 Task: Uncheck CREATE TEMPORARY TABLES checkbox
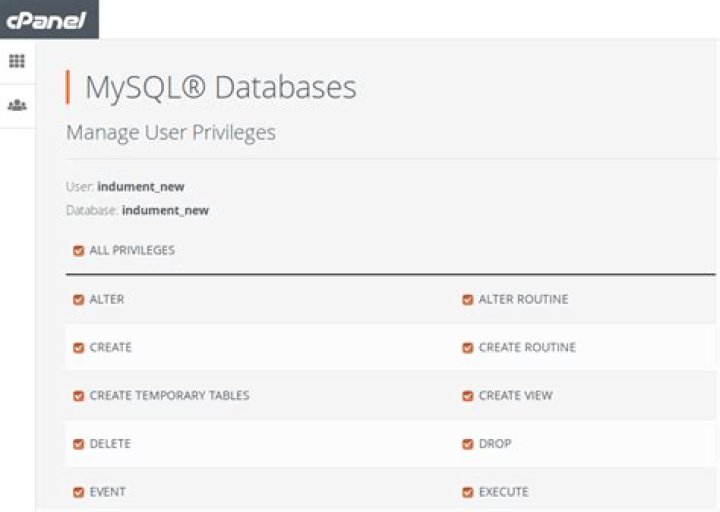pyautogui.click(x=79, y=396)
